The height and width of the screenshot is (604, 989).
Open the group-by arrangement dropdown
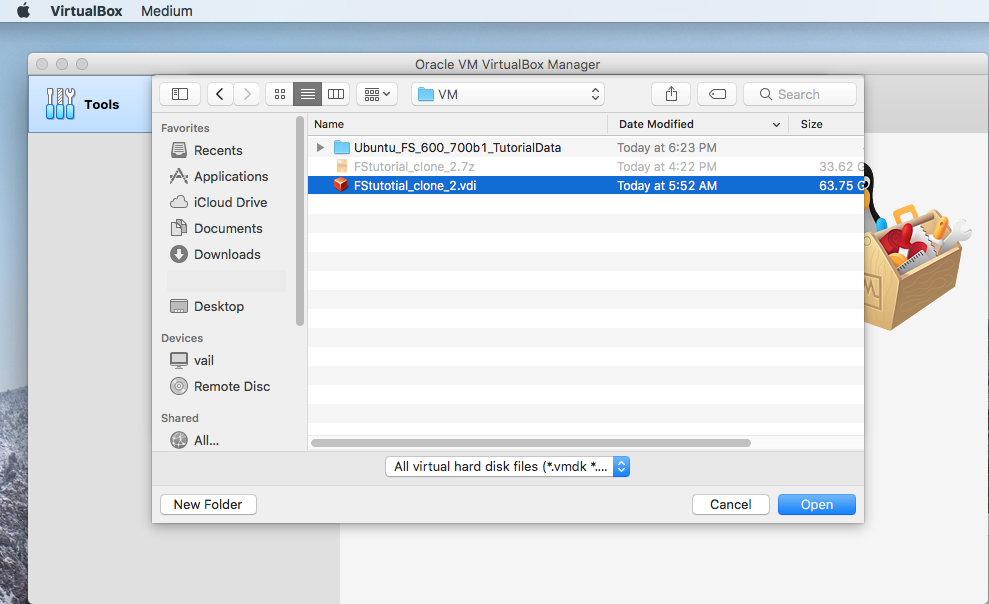click(377, 94)
